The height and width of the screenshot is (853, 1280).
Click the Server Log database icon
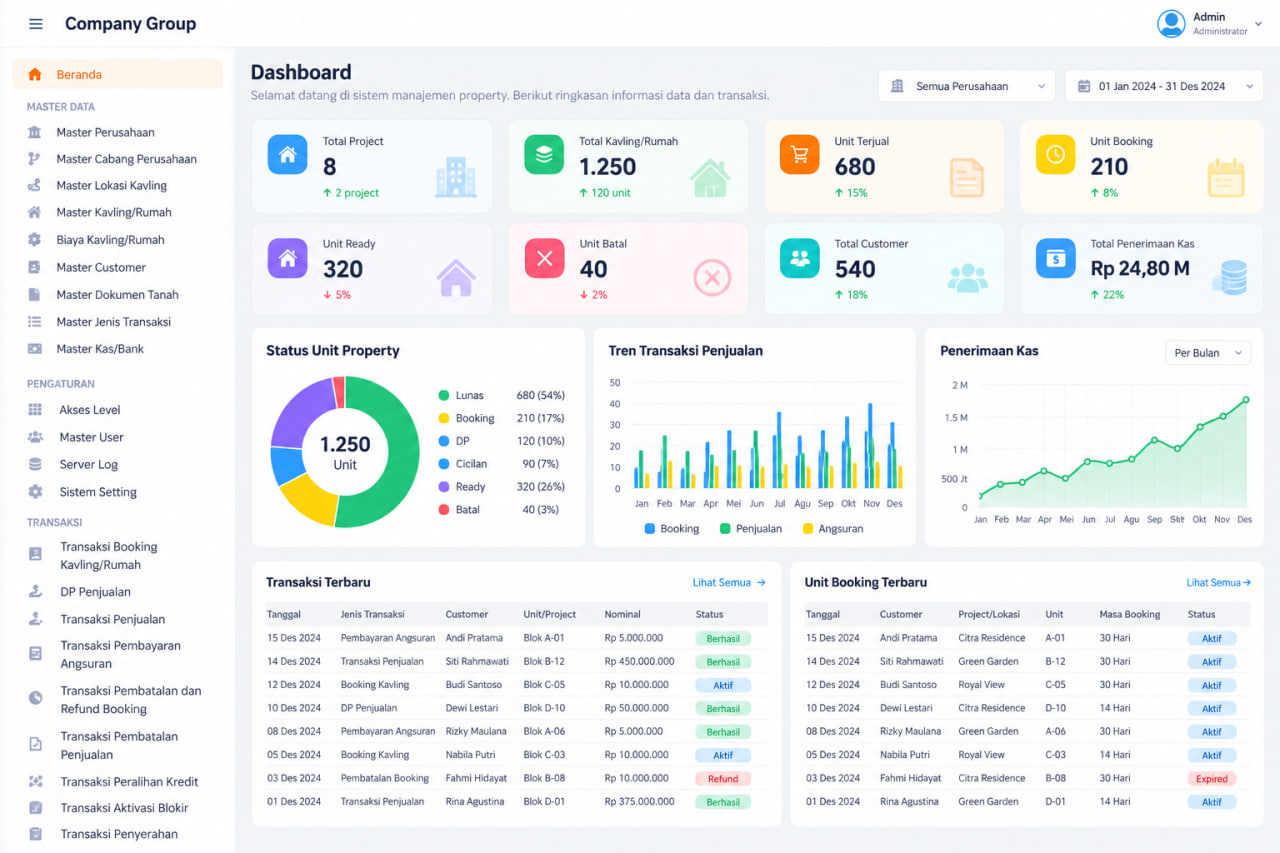[x=35, y=464]
